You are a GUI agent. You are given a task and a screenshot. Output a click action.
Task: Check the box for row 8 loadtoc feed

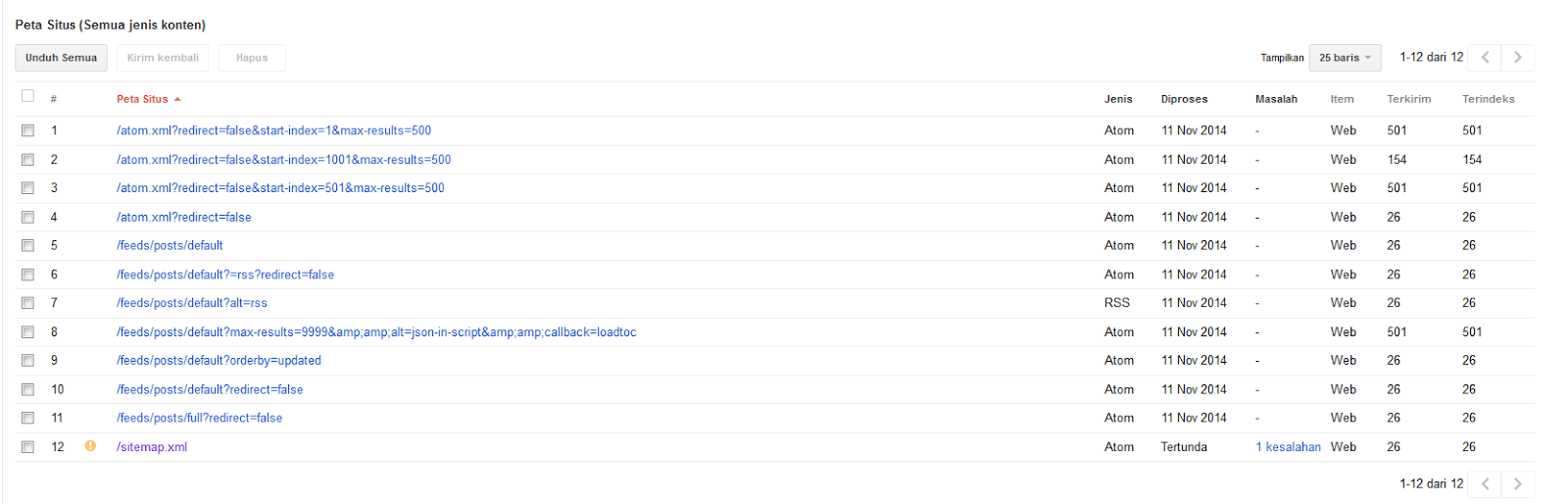[x=27, y=332]
